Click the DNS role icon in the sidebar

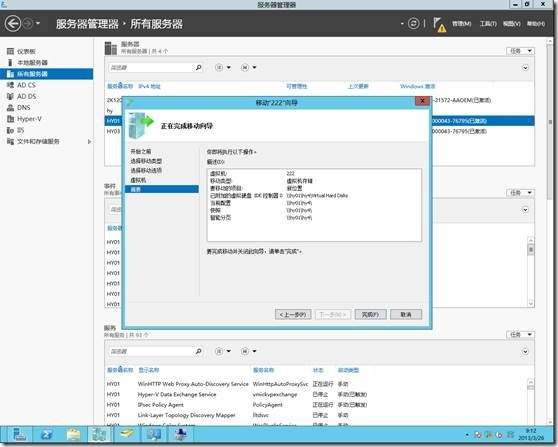point(10,107)
